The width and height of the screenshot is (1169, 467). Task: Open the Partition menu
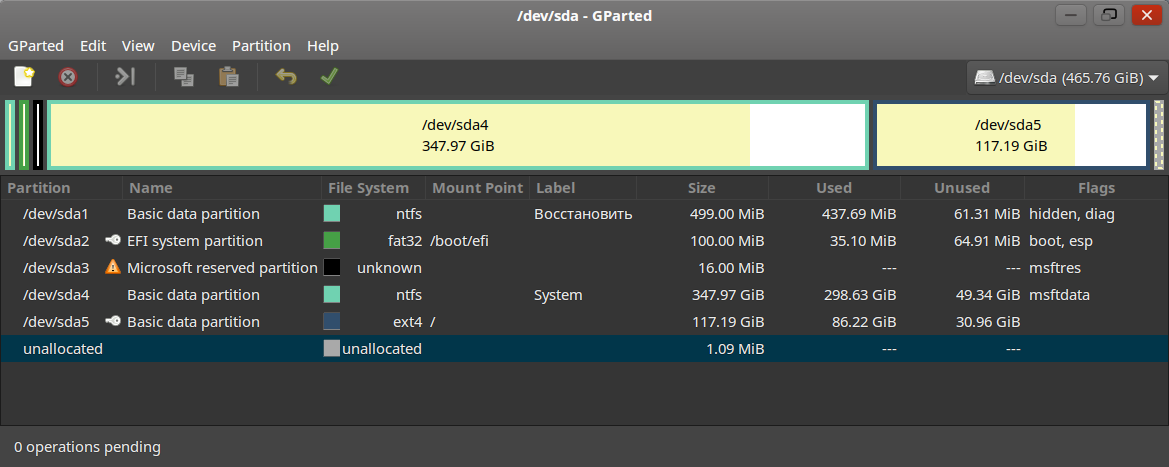click(x=261, y=46)
